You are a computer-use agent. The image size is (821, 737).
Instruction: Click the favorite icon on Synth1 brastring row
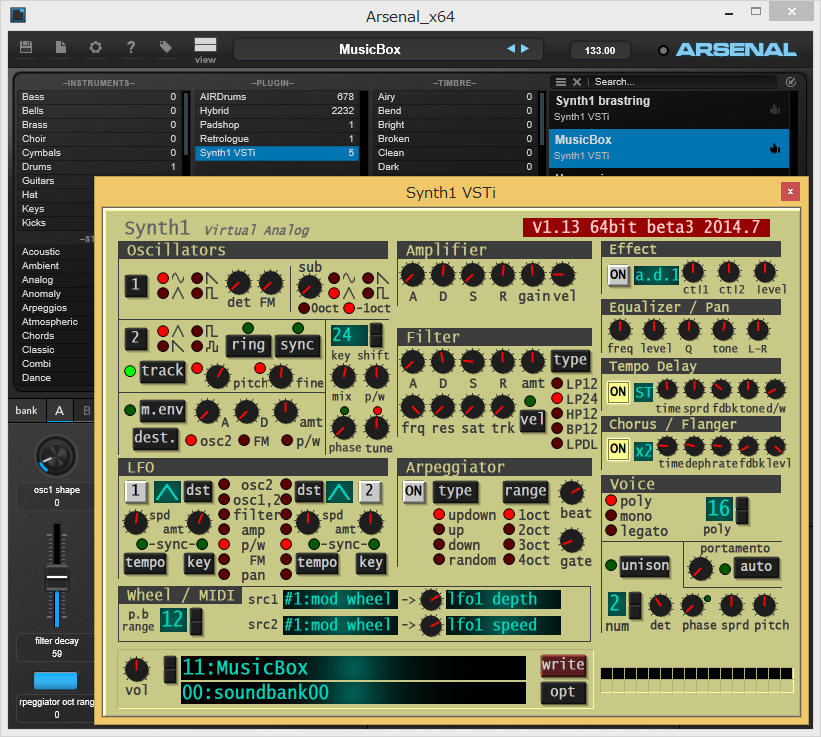coord(775,110)
